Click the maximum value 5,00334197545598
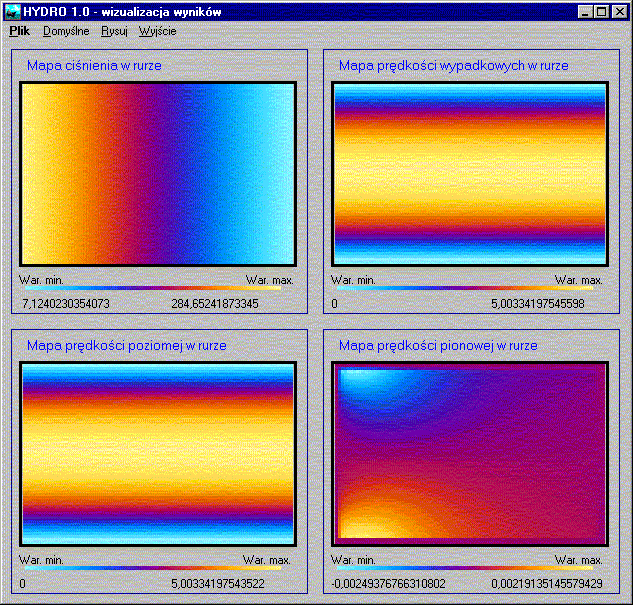This screenshot has height=605, width=633. (538, 304)
